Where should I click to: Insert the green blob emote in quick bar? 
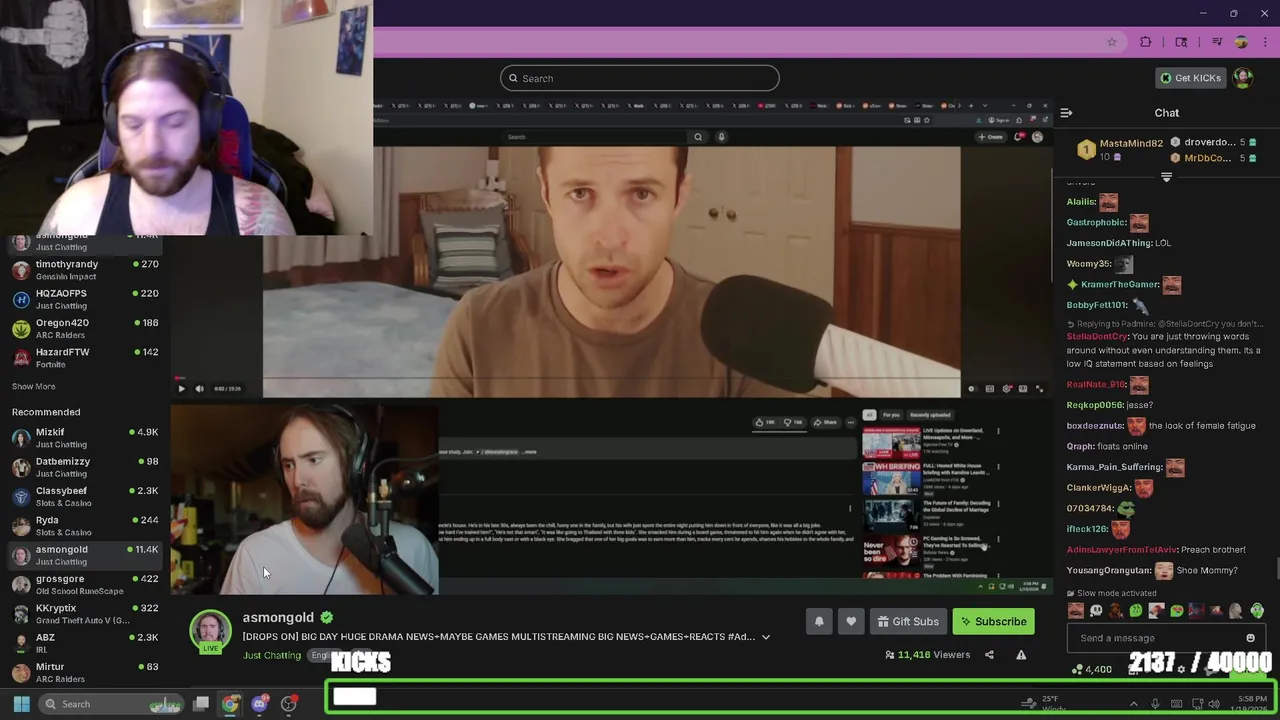coord(1136,611)
